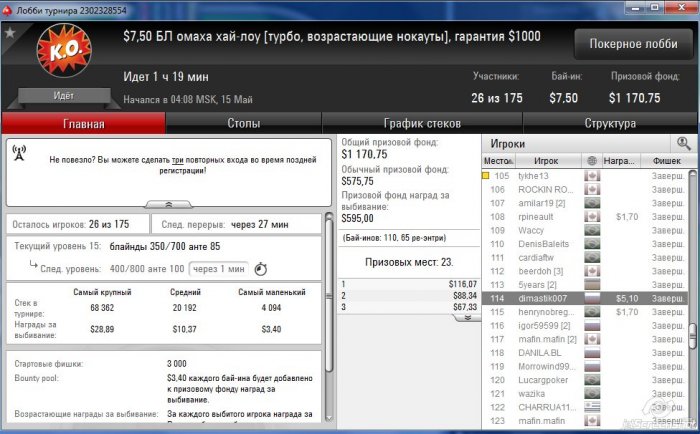
Task: Switch to the Главная tab
Action: click(x=83, y=123)
